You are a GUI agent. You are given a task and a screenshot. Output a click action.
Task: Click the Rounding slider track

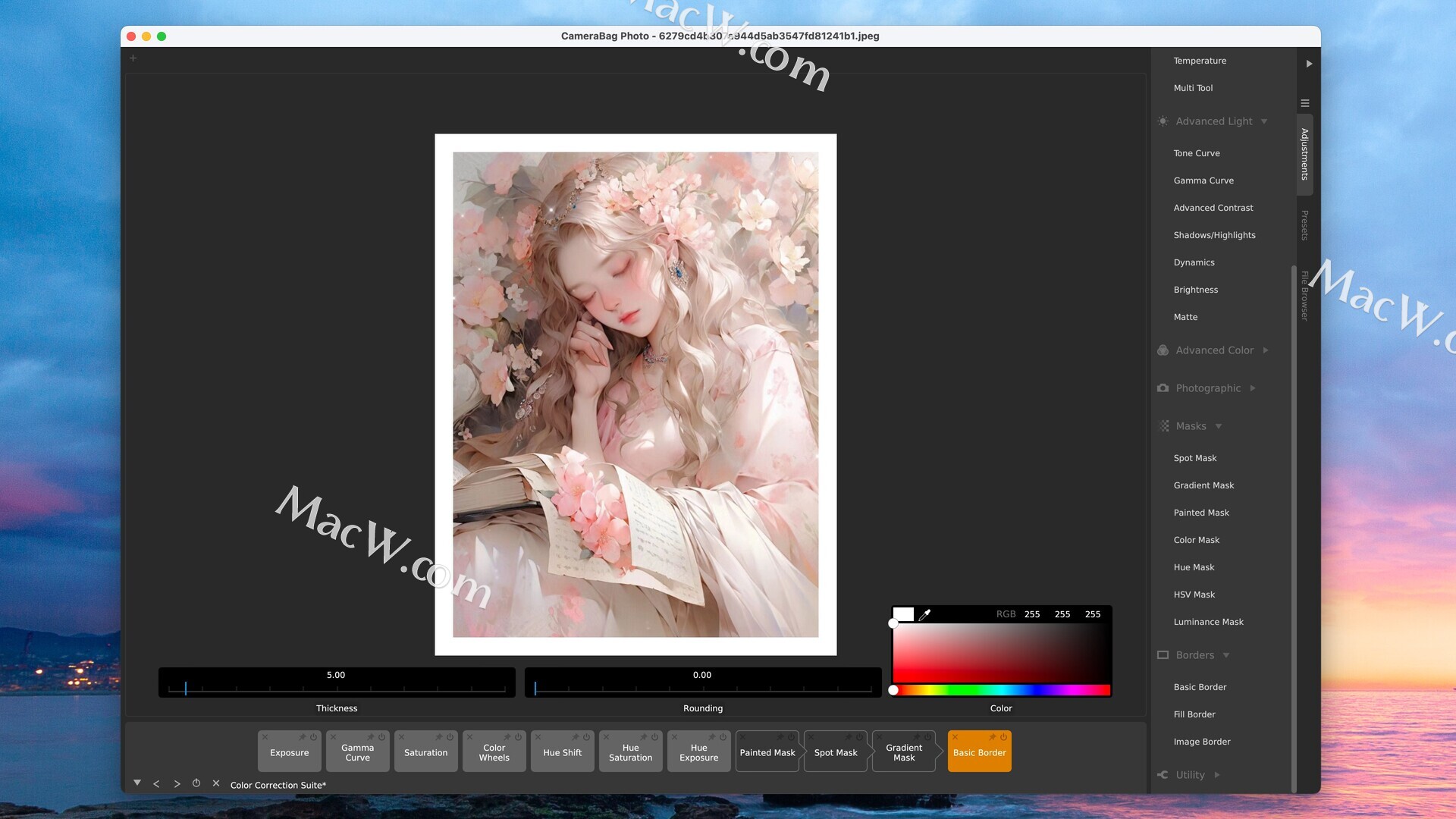703,689
